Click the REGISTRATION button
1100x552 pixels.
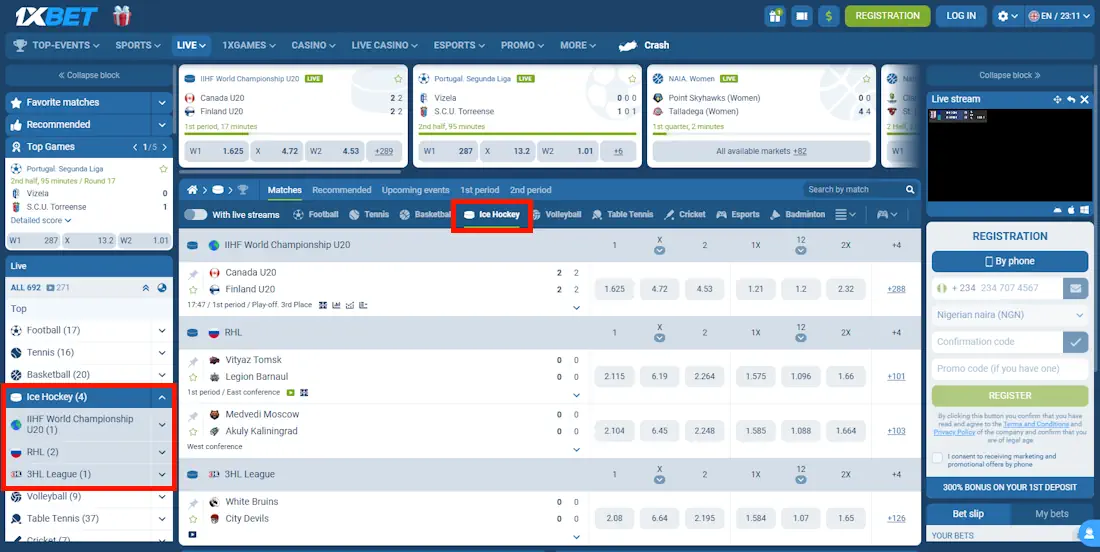pos(887,15)
